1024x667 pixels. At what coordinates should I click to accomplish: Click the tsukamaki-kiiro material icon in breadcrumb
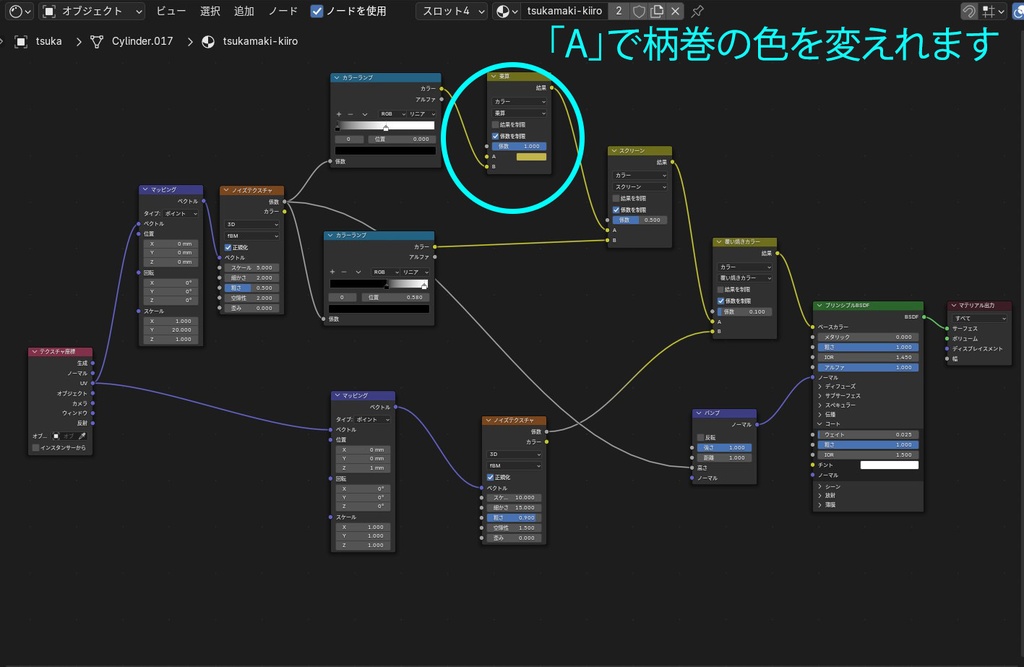click(x=208, y=42)
